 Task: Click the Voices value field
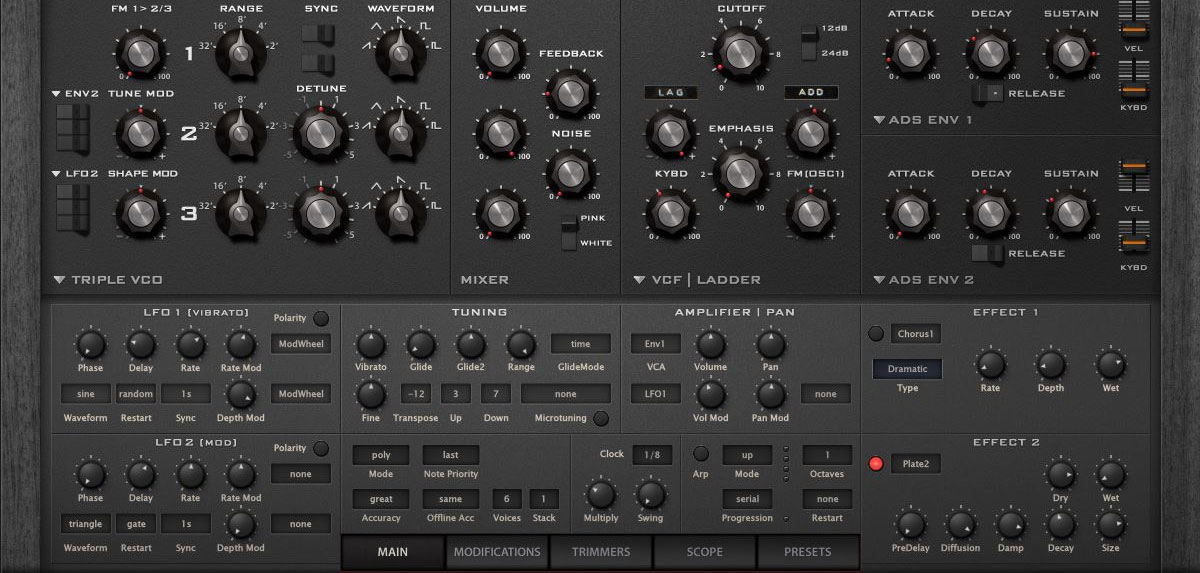point(507,499)
